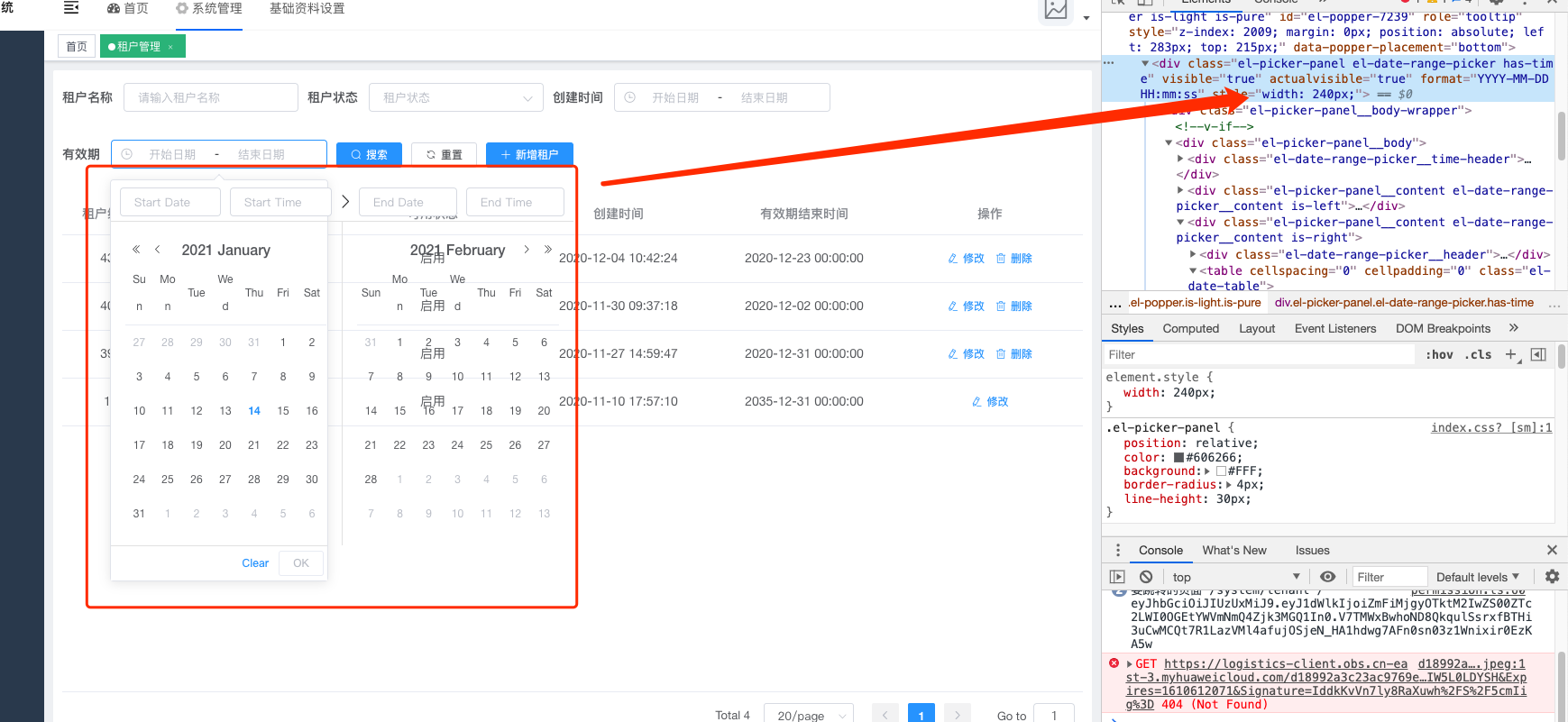
Task: Toggle the .cls class editor
Action: coord(1478,354)
